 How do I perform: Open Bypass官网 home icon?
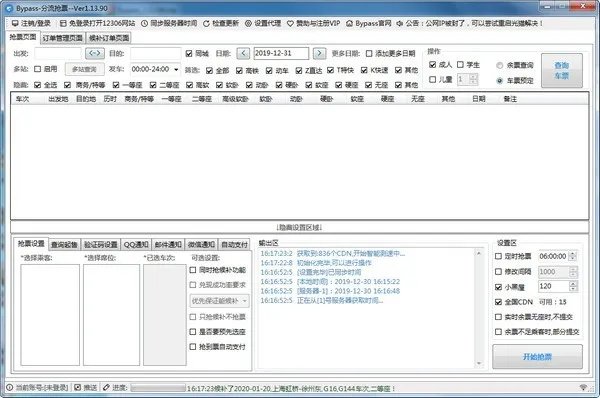(x=349, y=23)
